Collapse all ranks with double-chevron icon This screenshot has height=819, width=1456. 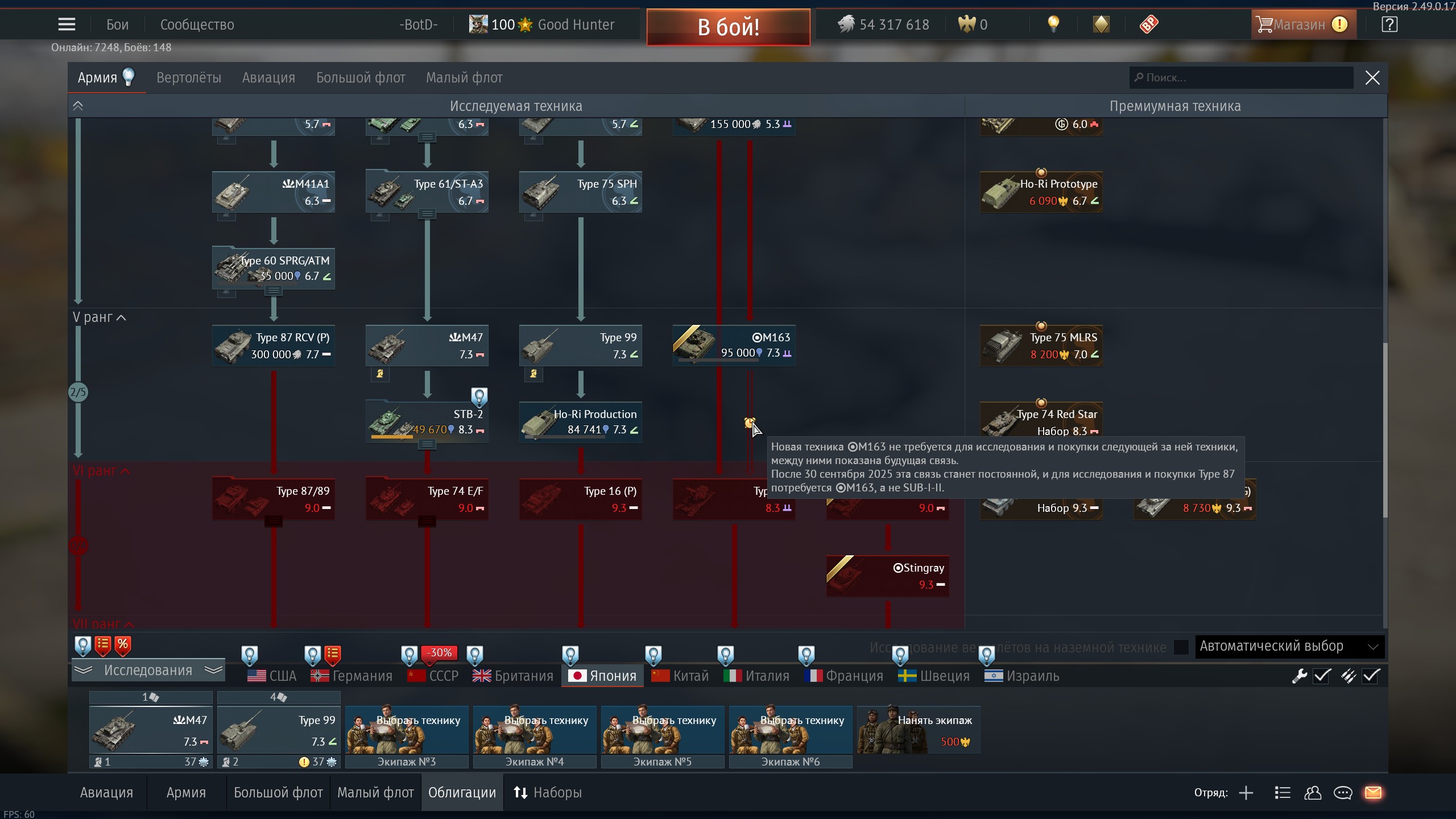tap(78, 106)
